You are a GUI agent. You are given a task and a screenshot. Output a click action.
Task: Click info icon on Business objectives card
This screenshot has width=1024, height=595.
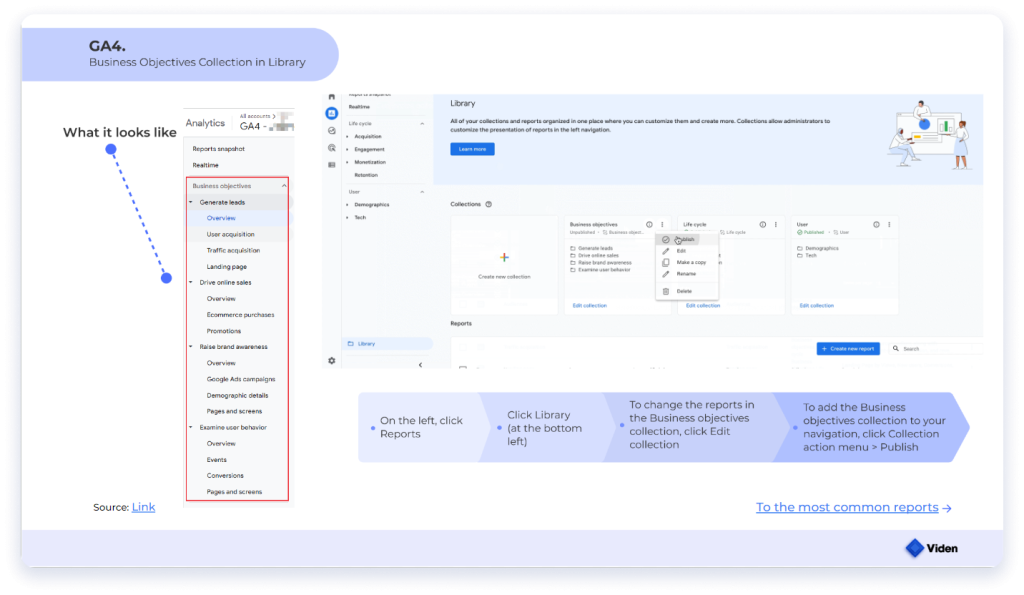coord(649,225)
